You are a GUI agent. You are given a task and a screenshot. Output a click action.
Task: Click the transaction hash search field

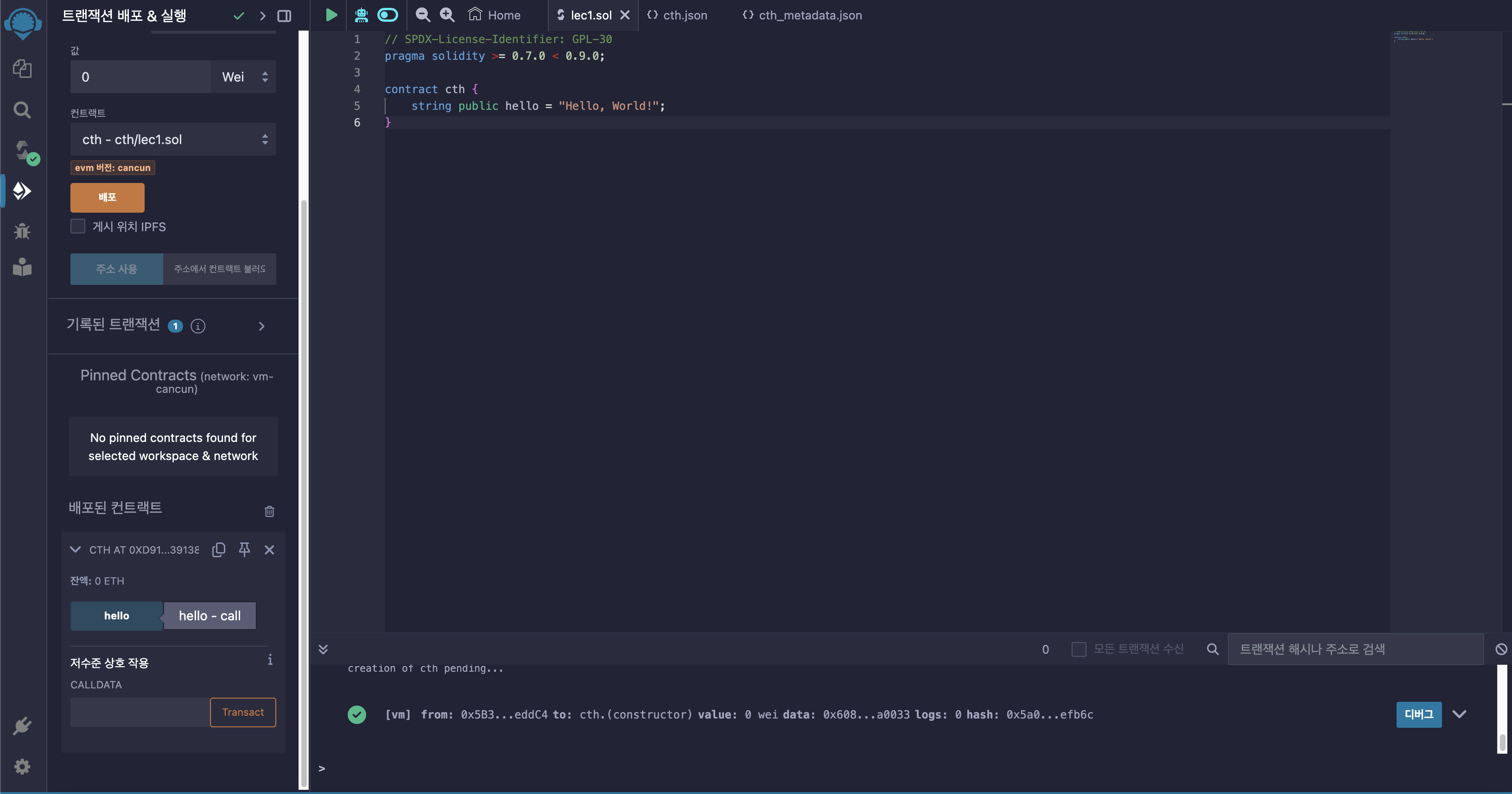tap(1355, 649)
